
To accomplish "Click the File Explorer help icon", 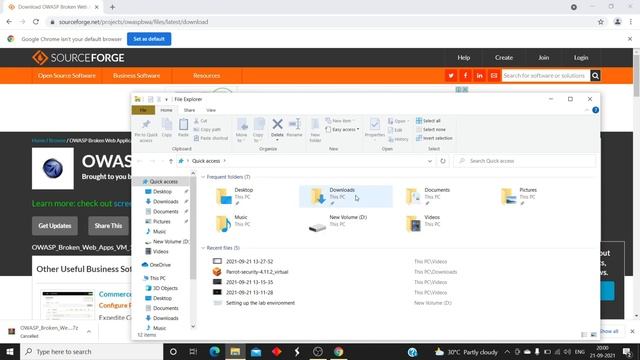I will (x=596, y=110).
